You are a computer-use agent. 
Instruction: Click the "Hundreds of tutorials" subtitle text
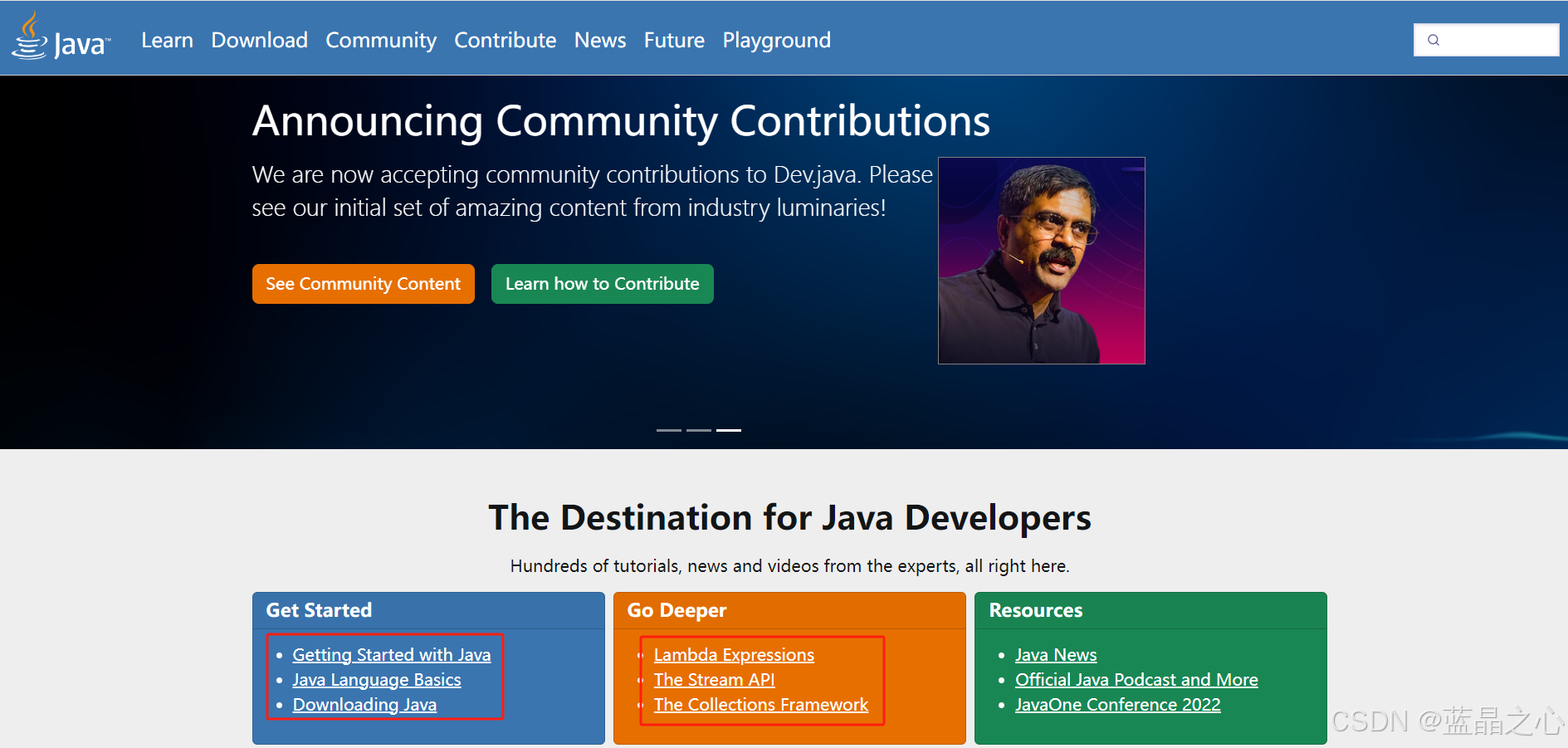[x=789, y=566]
